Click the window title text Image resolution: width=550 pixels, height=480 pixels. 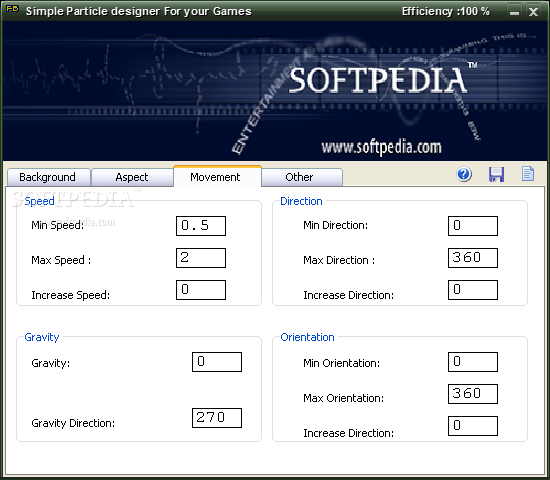point(139,11)
